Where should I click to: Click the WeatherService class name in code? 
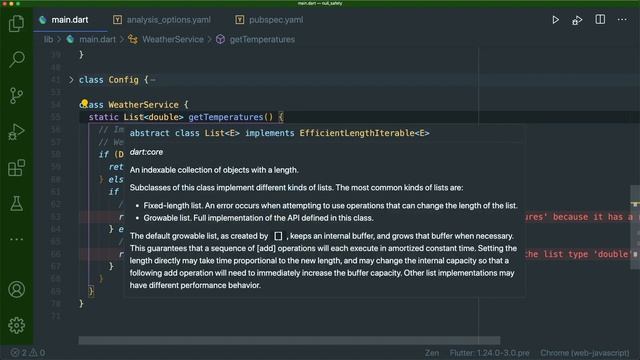143,105
